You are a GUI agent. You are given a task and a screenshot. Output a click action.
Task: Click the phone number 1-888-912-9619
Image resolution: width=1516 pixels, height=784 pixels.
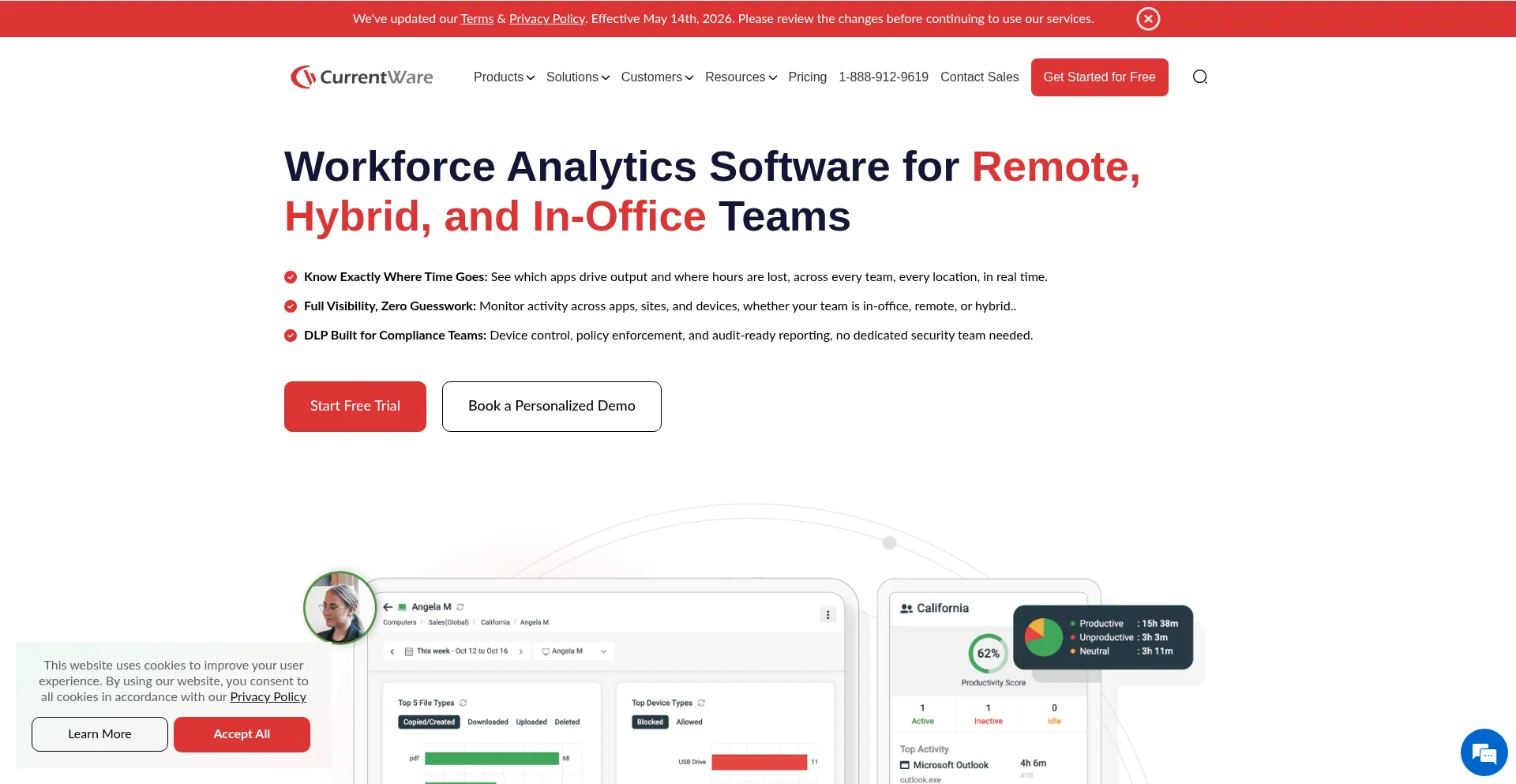(x=884, y=77)
